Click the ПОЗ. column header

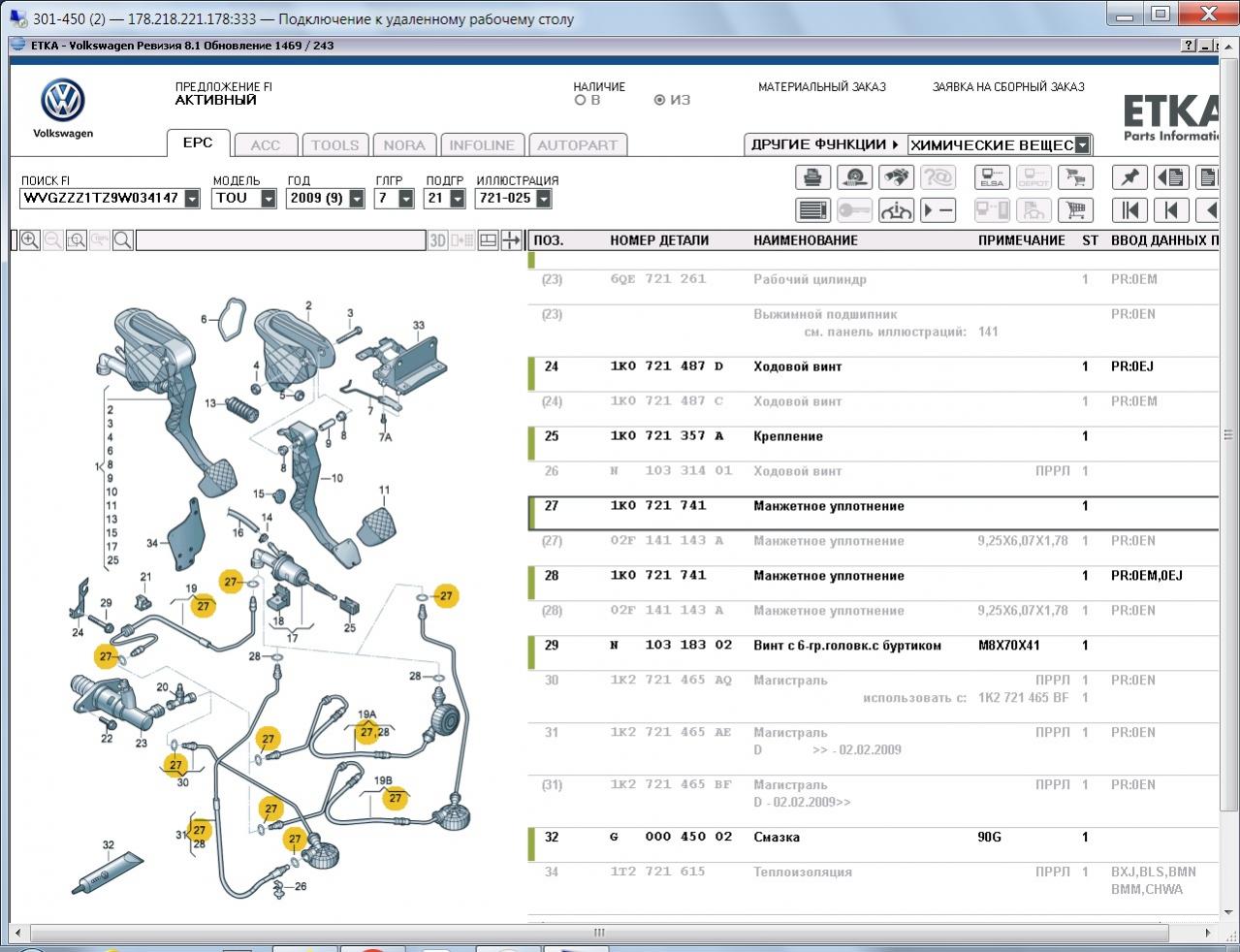click(548, 240)
